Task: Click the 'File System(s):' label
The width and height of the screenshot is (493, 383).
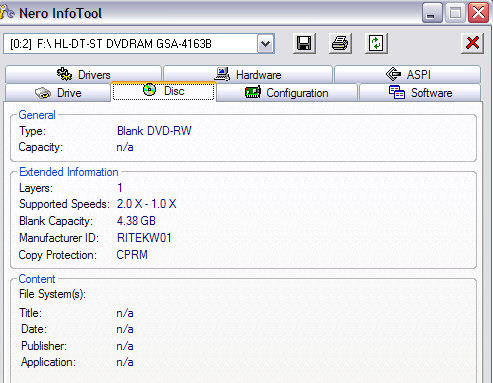Action: point(52,294)
